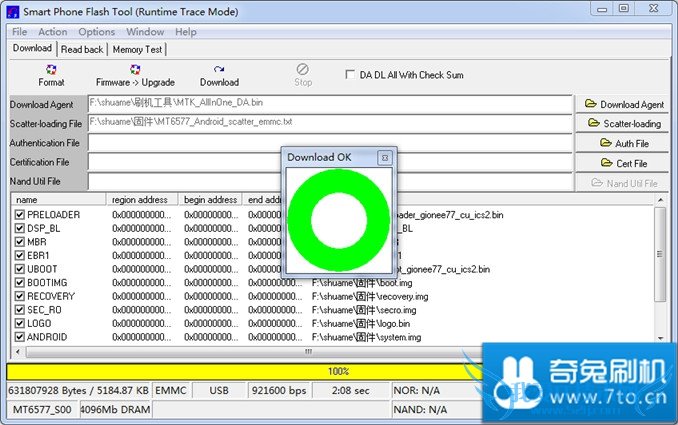Screen dimensions: 678x425
Task: Open the Download Agent folder button
Action: pyautogui.click(x=624, y=104)
